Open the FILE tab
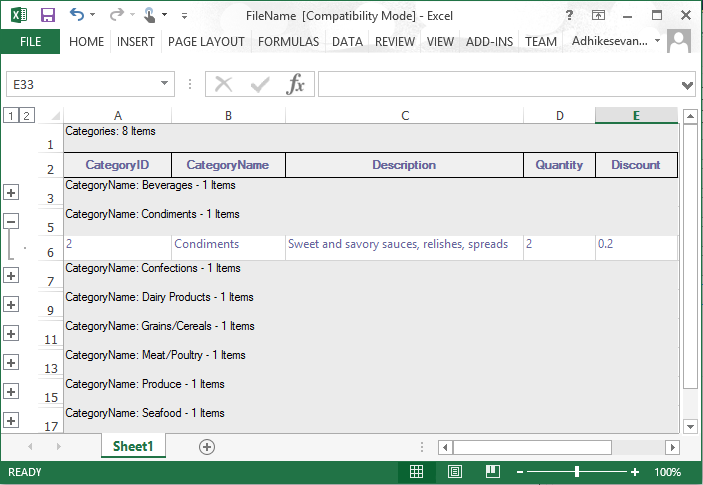This screenshot has width=703, height=485. [30, 42]
